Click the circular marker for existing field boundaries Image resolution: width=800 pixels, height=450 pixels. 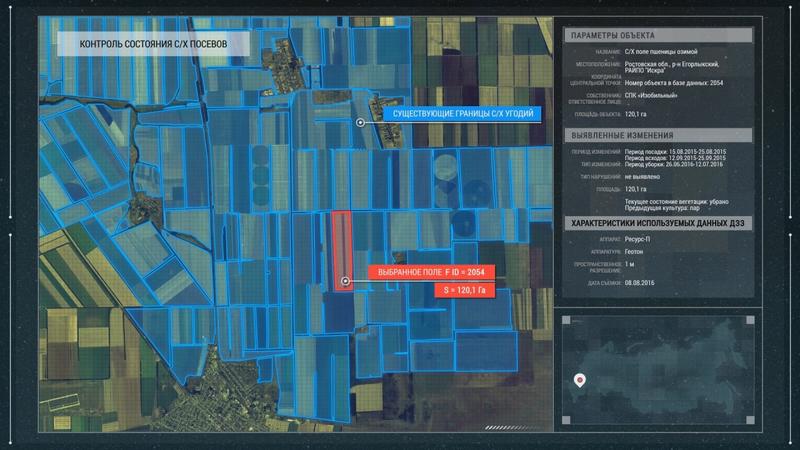tap(361, 122)
